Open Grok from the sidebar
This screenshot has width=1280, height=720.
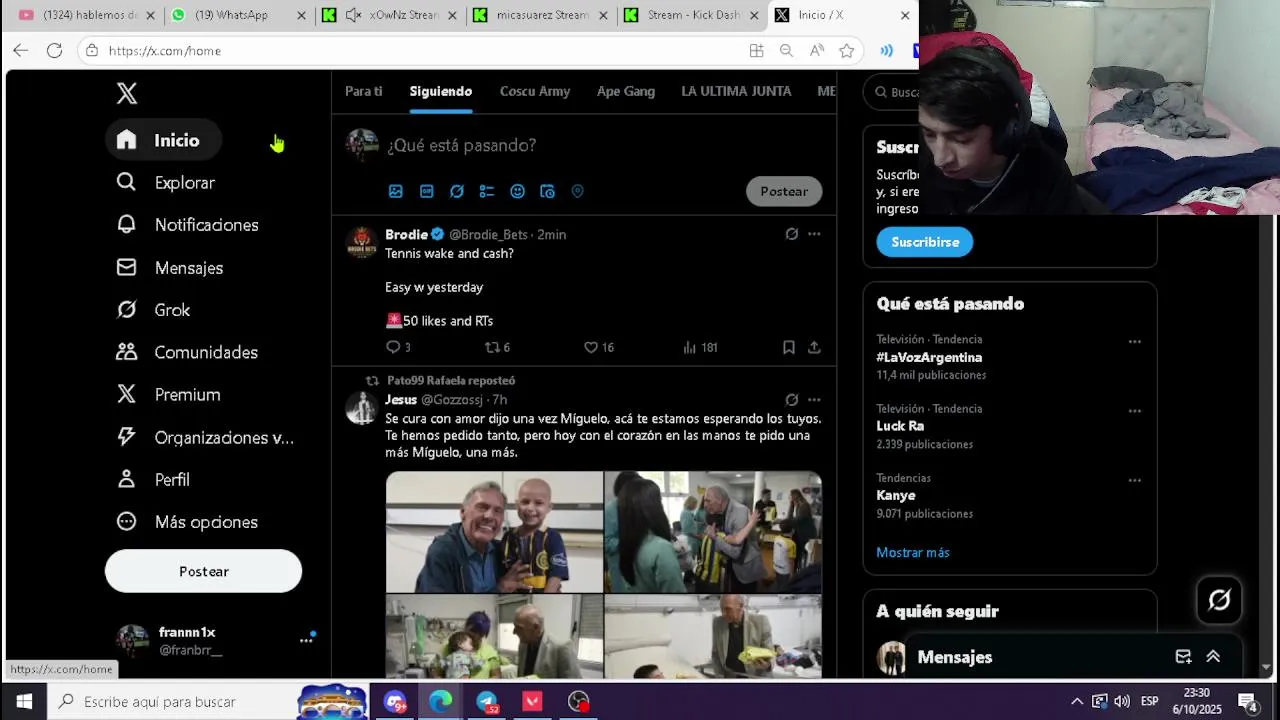pyautogui.click(x=154, y=310)
